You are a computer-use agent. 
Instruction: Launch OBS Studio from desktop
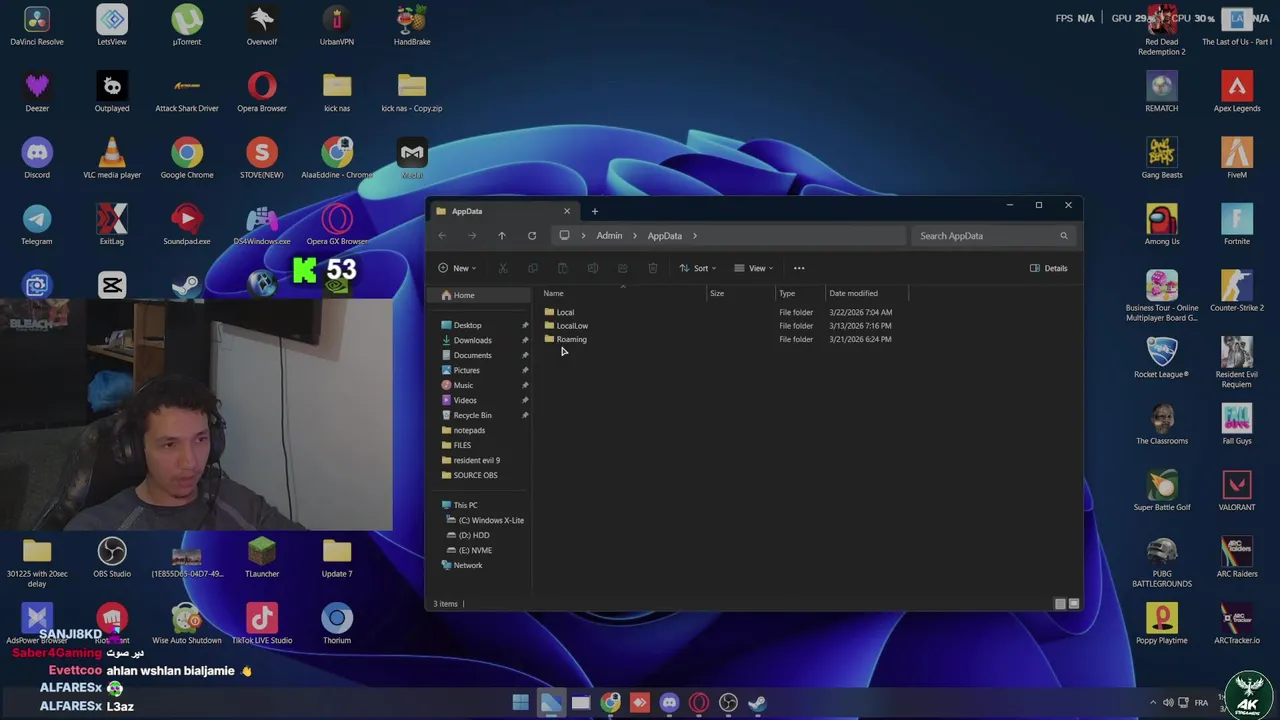112,558
